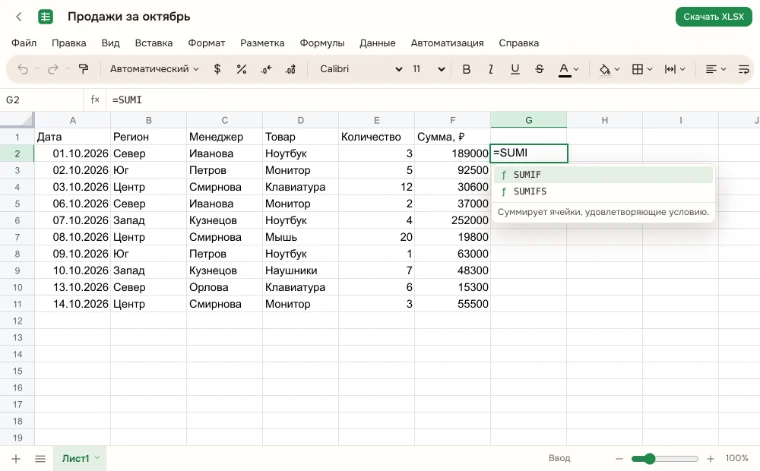Image resolution: width=760 pixels, height=471 pixels.
Task: Redo the last undone action
Action: pyautogui.click(x=52, y=69)
